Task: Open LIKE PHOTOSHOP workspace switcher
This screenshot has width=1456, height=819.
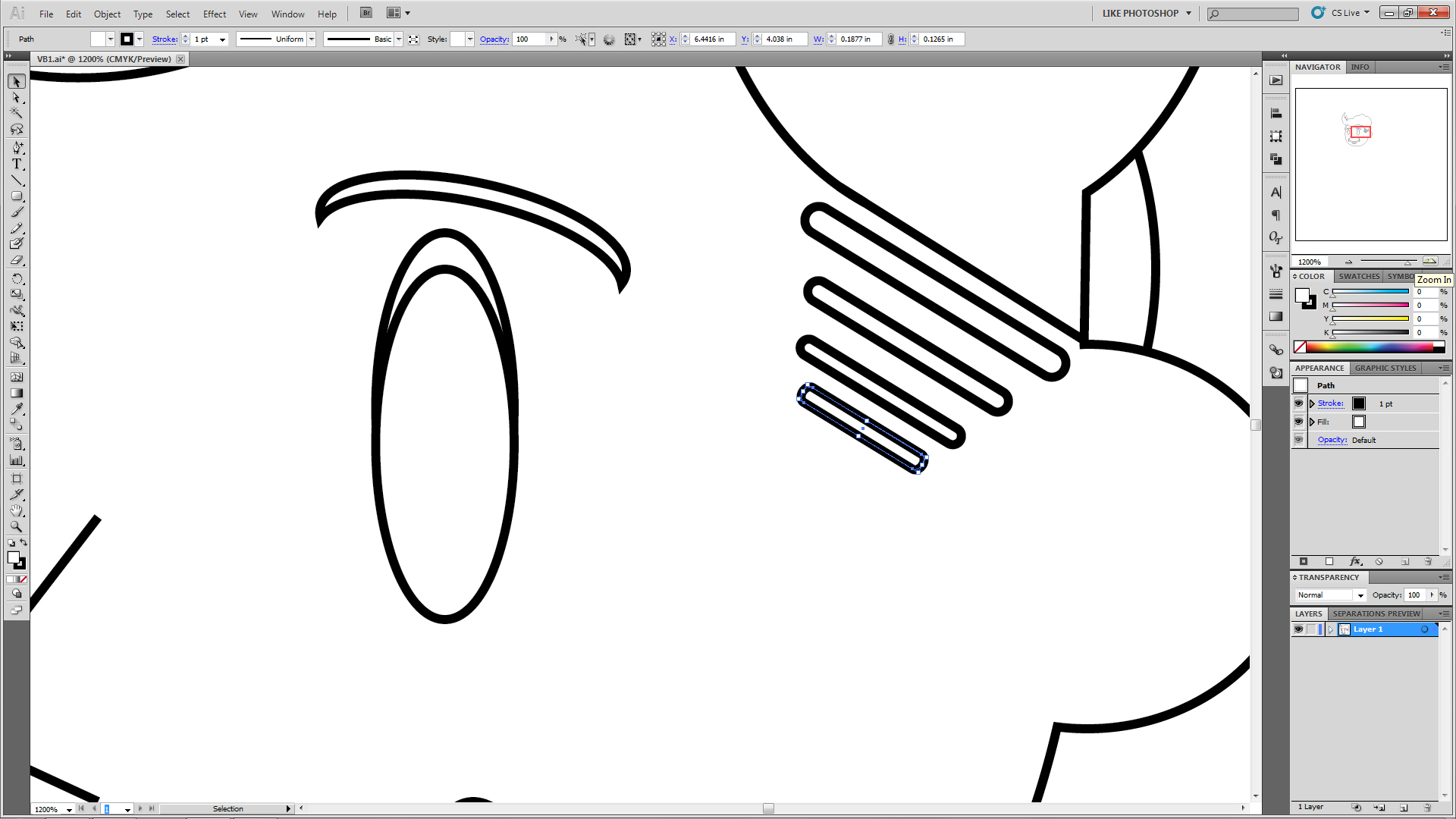Action: (1147, 13)
